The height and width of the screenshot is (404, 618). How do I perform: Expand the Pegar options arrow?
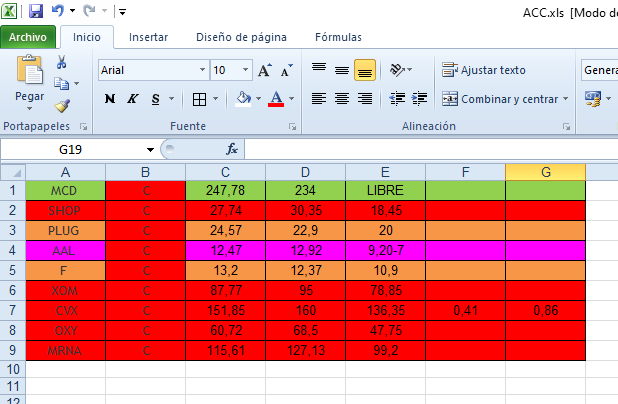(30, 108)
